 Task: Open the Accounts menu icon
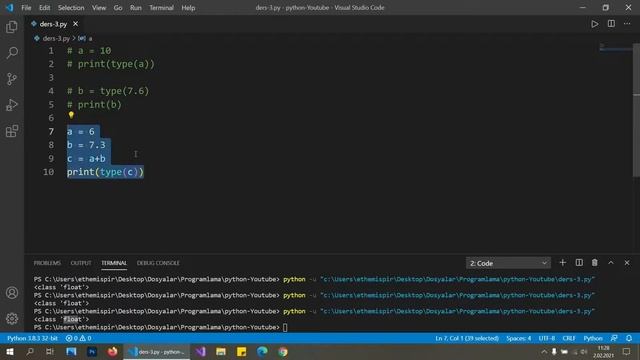tap(12, 293)
